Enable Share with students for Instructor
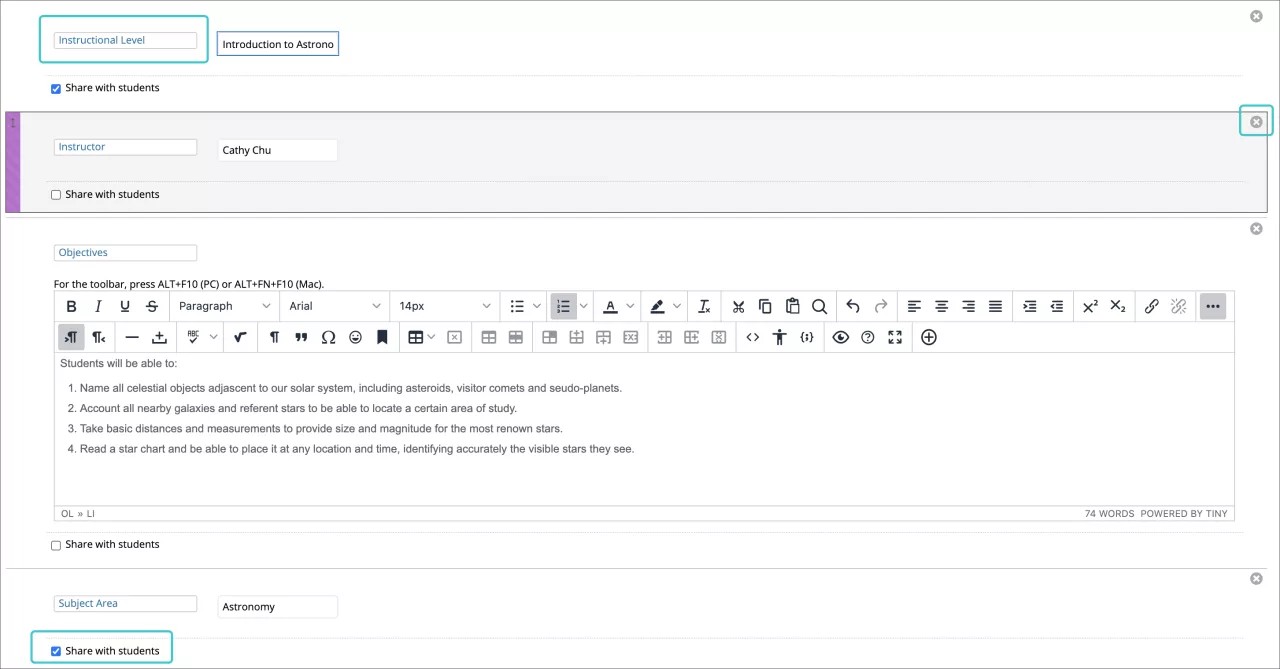1280x669 pixels. [56, 194]
